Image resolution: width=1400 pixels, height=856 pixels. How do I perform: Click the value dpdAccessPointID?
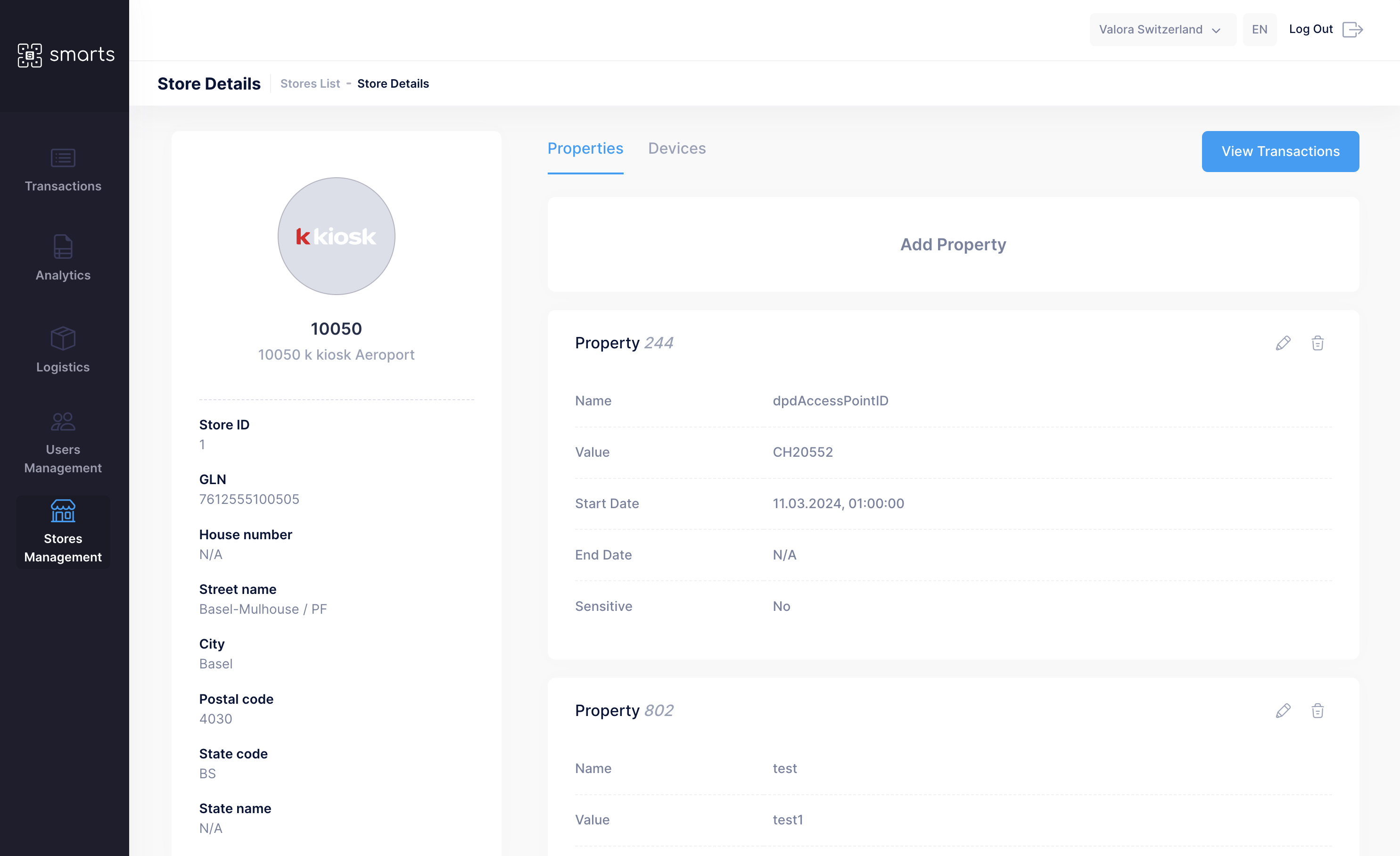pos(830,401)
